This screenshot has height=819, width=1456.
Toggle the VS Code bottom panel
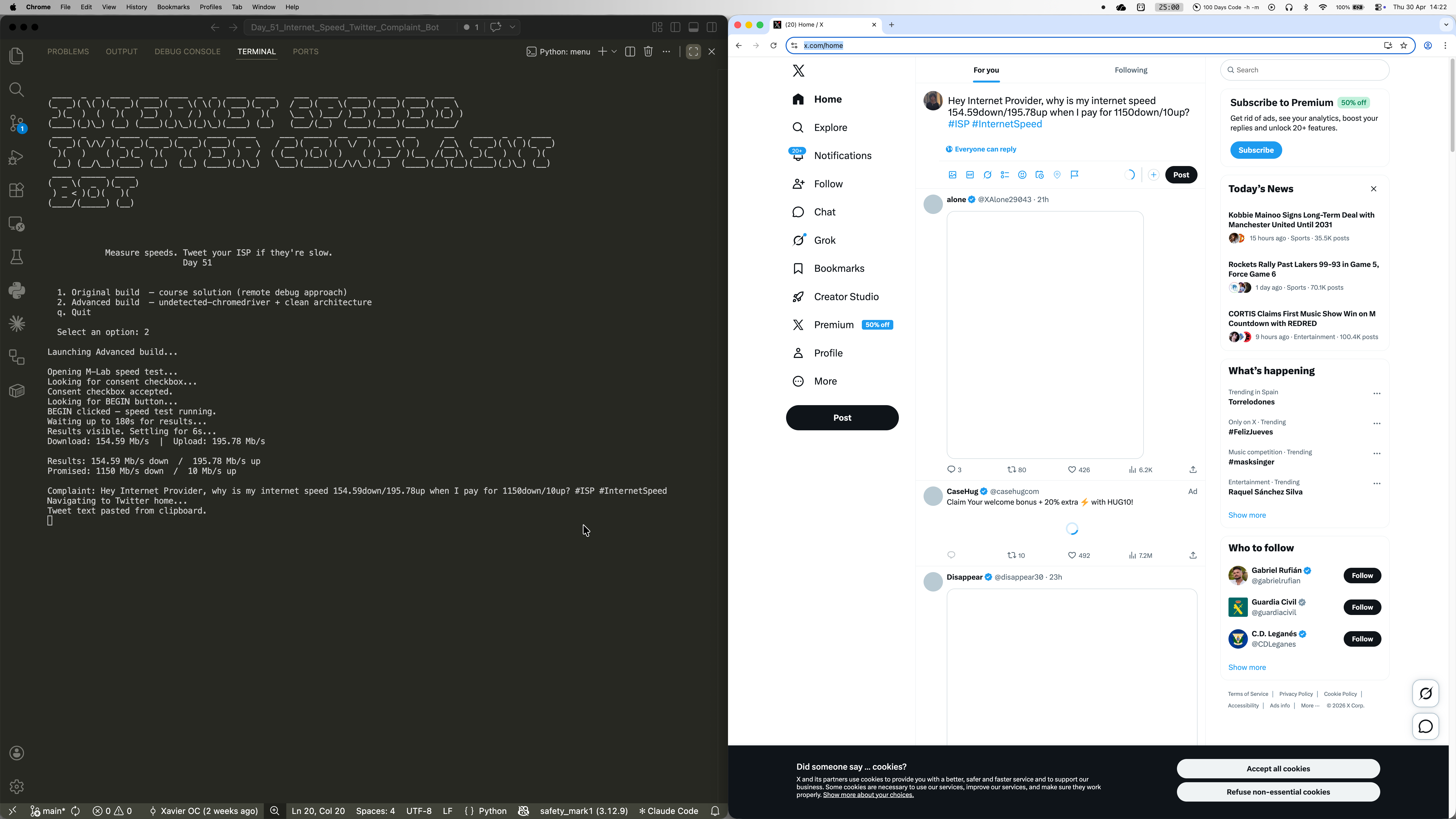694,27
